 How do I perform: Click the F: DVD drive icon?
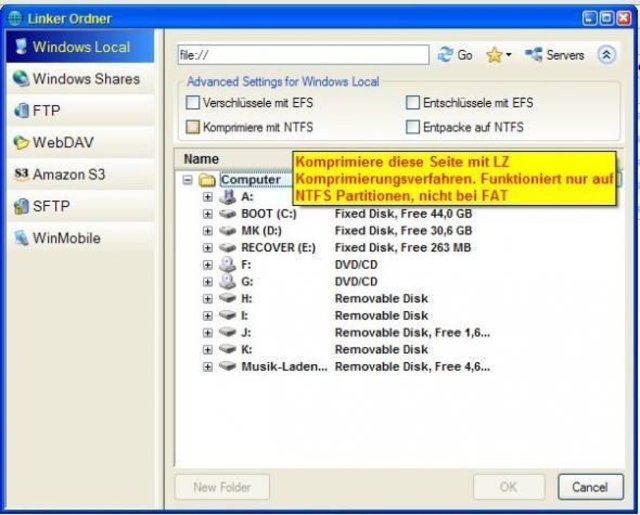(x=227, y=264)
